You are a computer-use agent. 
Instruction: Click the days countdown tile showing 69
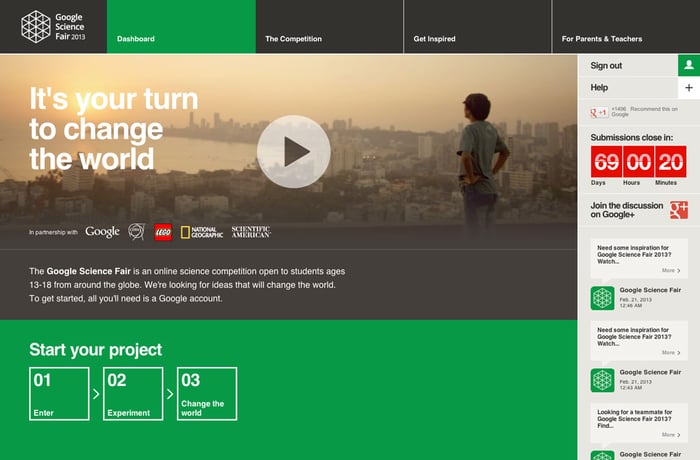click(607, 162)
